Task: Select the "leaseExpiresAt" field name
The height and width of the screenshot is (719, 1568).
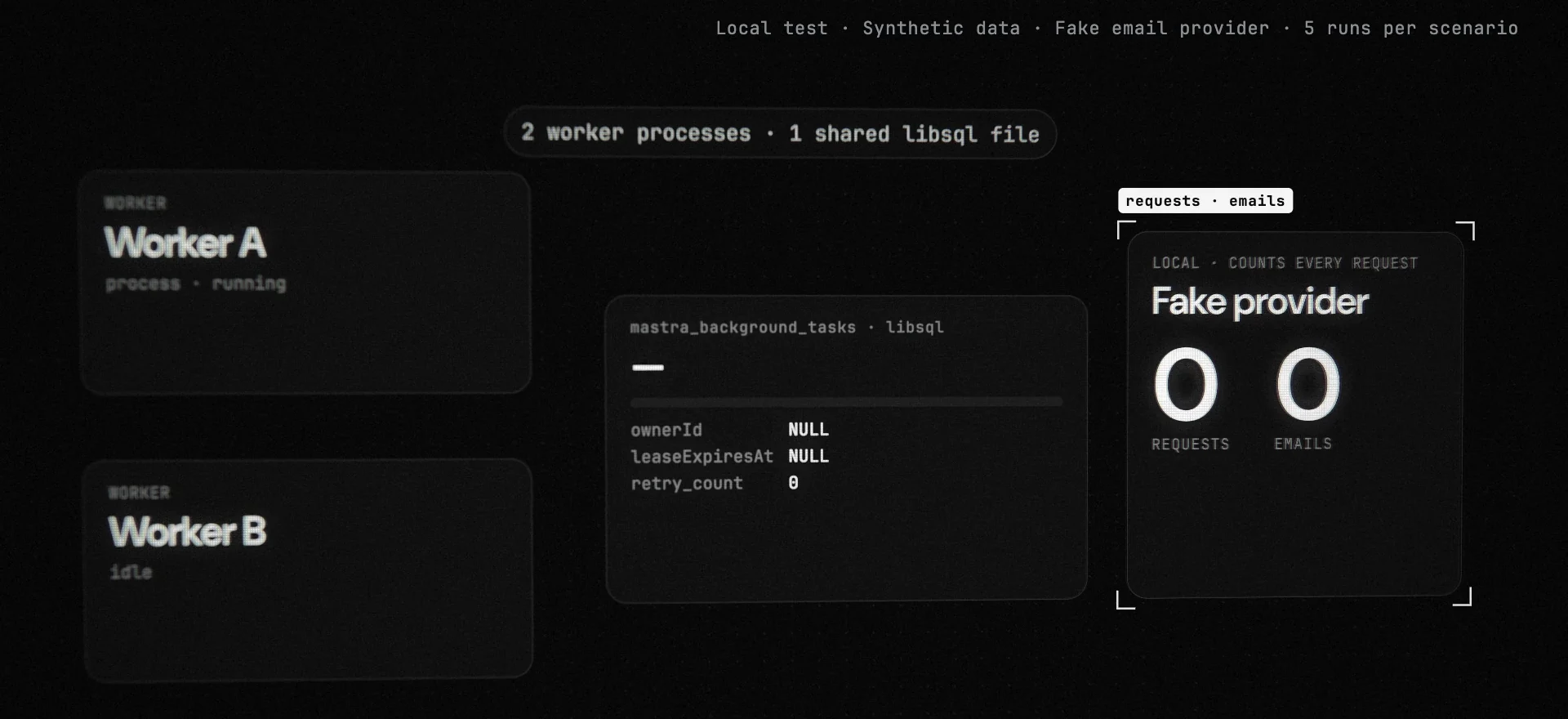Action: pyautogui.click(x=702, y=457)
